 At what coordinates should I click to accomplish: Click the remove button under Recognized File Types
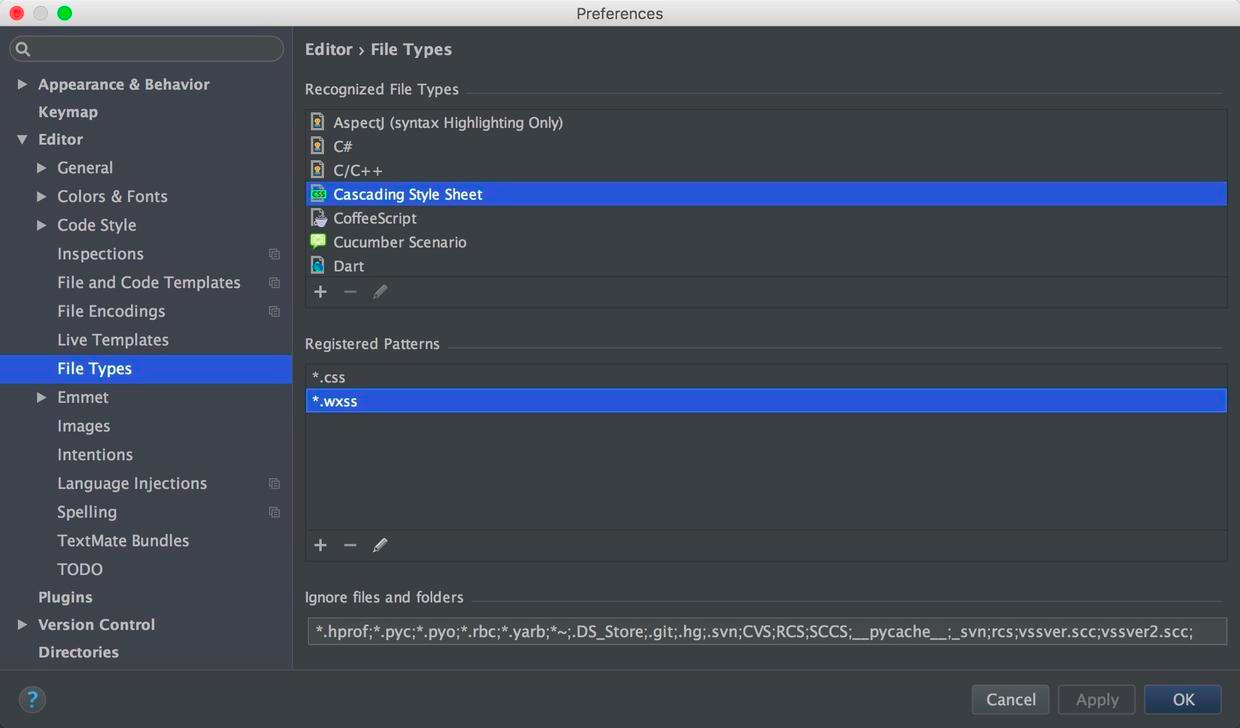pyautogui.click(x=350, y=292)
